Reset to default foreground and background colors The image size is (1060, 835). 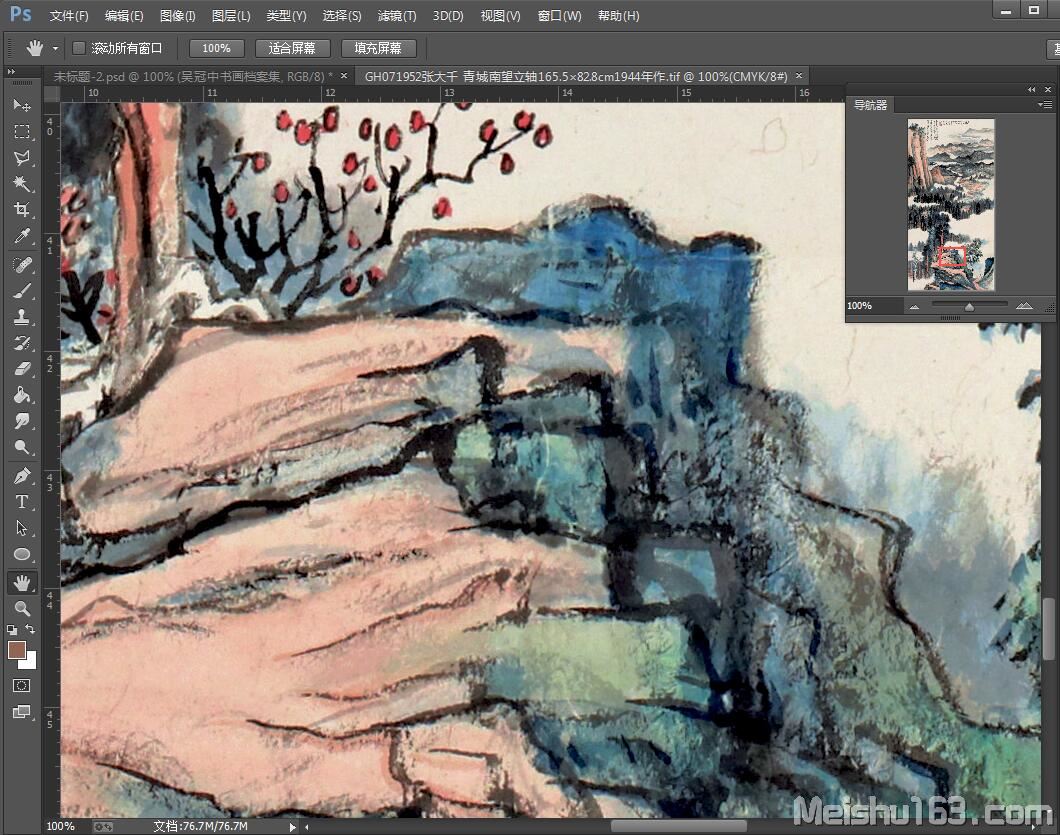click(x=11, y=629)
